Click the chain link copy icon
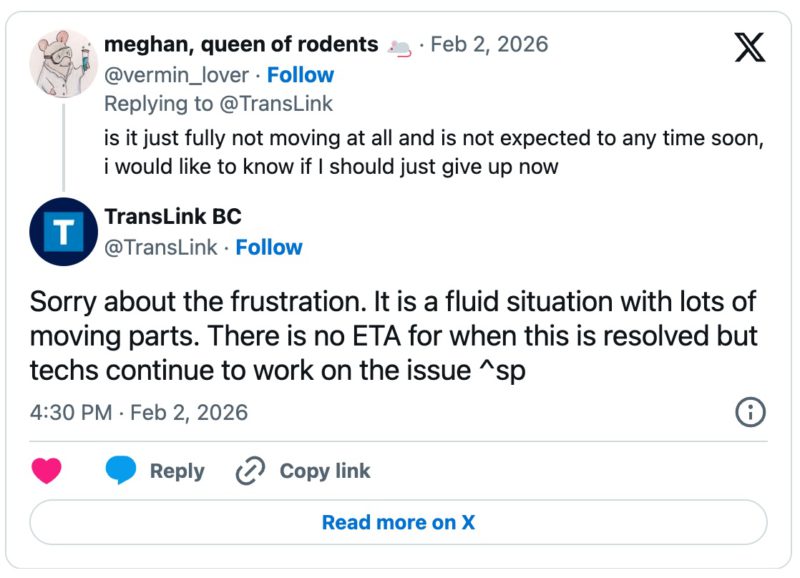 pos(249,471)
